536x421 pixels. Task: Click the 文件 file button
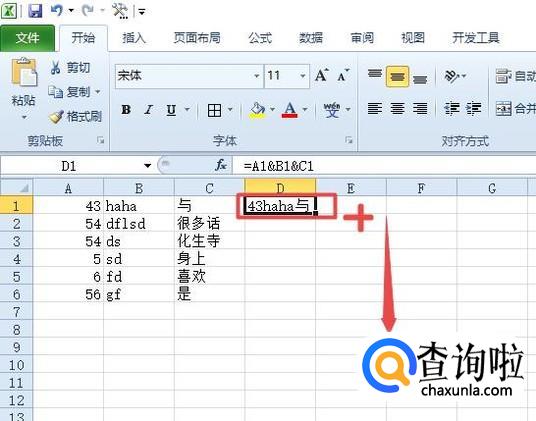[x=27, y=38]
